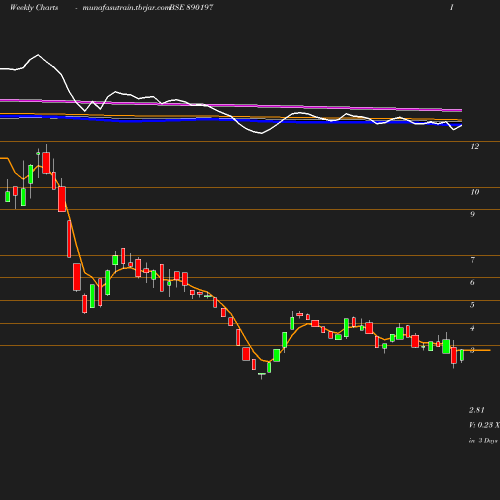This screenshot has width=500, height=500.
Task: Click the '5' price axis label
Action: pyautogui.click(x=472, y=305)
